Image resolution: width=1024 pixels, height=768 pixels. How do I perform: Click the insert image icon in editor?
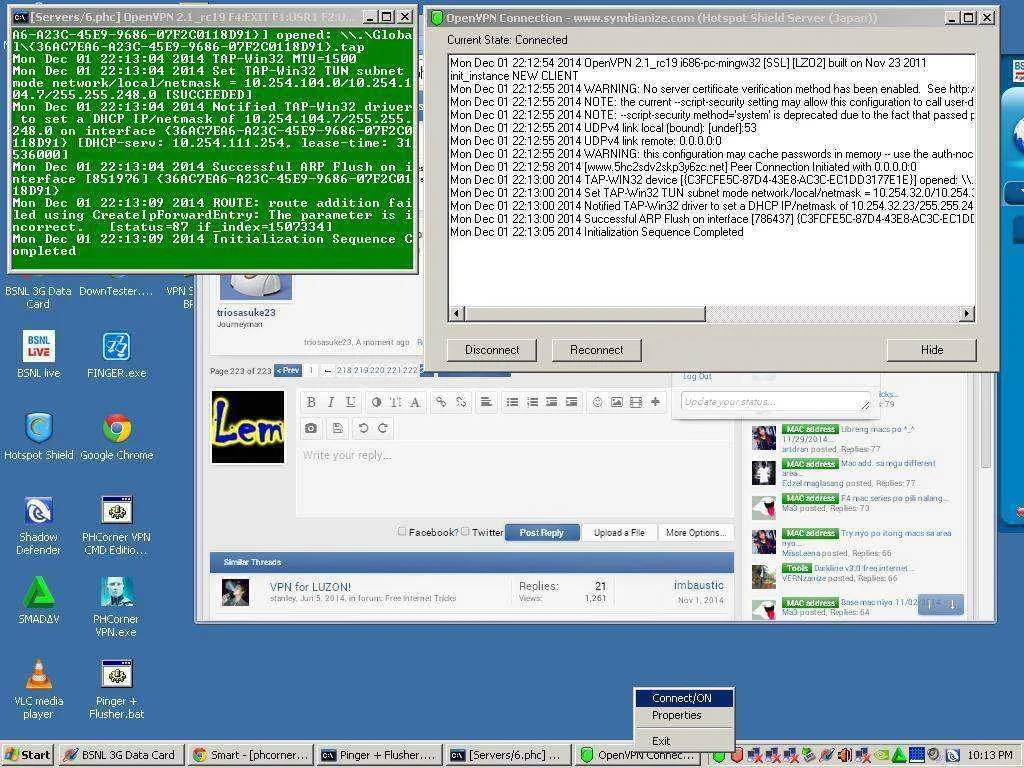616,402
